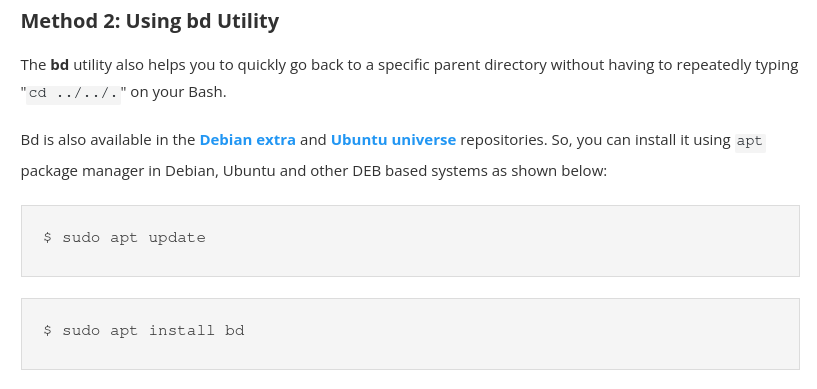
Task: Click the bold 'bd' word in first paragraph
Action: click(x=59, y=65)
